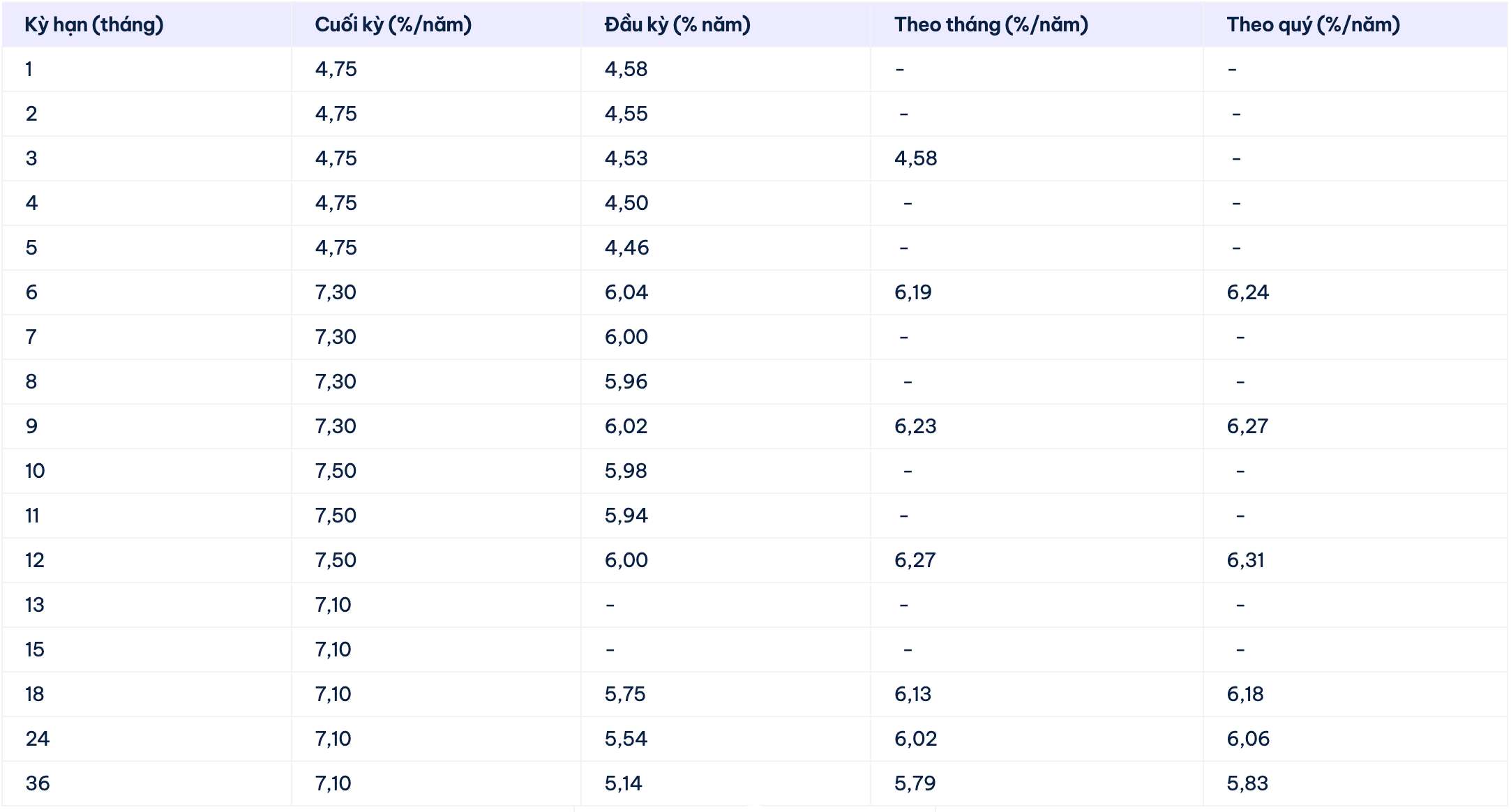The height and width of the screenshot is (812, 1511).
Task: Click the 'Theo tháng (%/năm)' column header
Action: click(991, 25)
